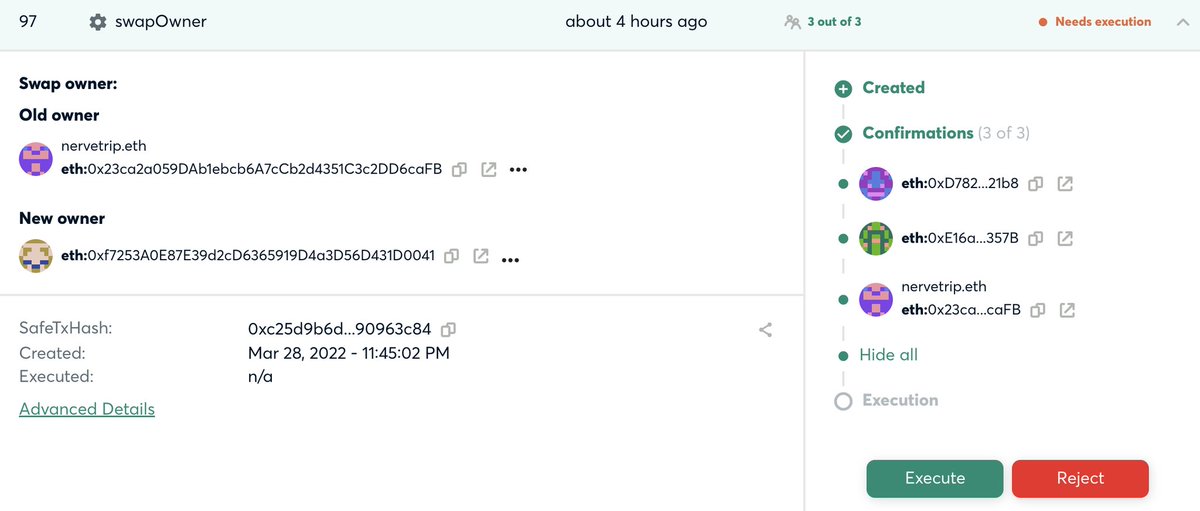Click the Reject button
The width and height of the screenshot is (1200, 511).
tap(1080, 478)
